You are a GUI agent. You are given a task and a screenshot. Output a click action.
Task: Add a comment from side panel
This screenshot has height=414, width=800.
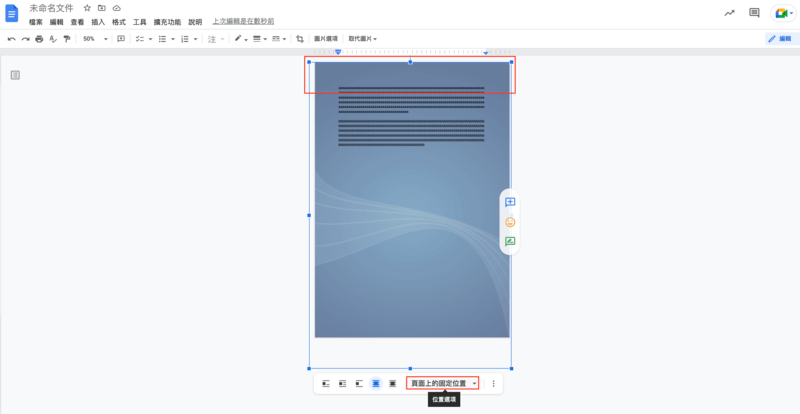[510, 202]
